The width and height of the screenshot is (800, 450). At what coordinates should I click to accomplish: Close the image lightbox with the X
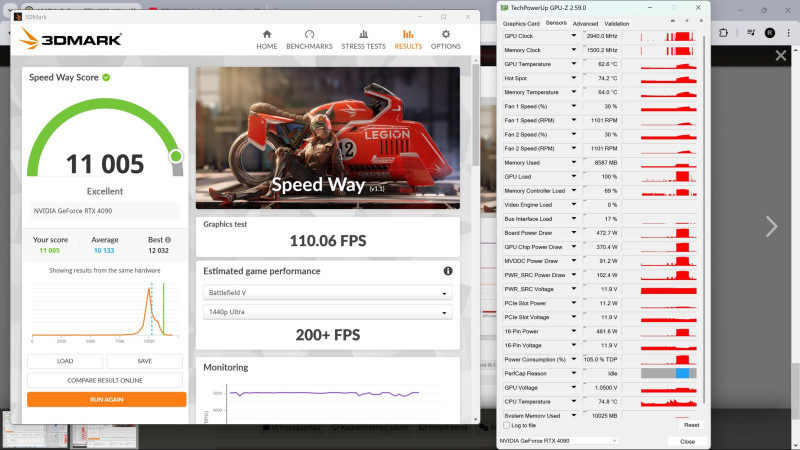click(781, 55)
